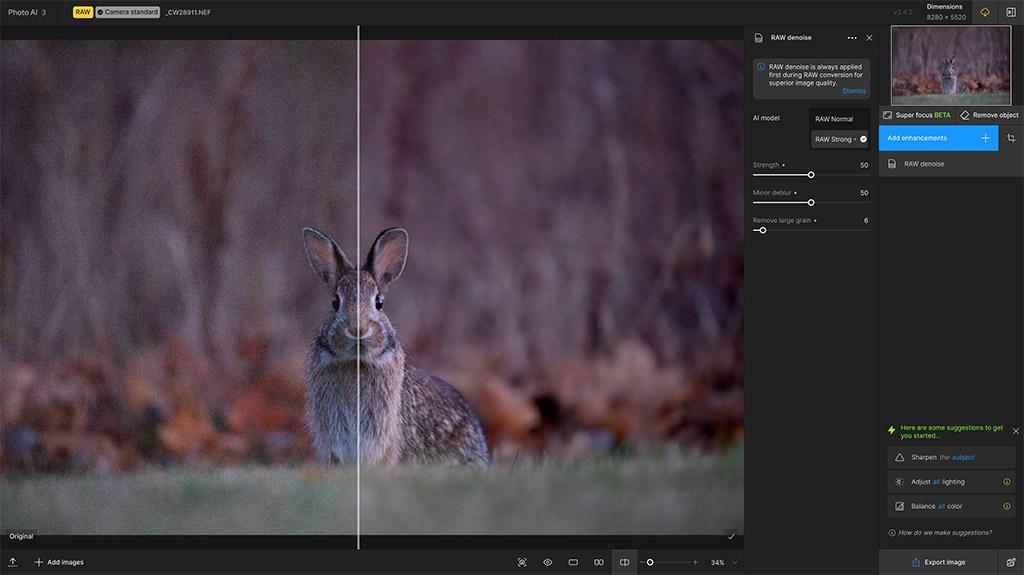
Task: Adjust the zoom level slider handle
Action: [x=650, y=562]
